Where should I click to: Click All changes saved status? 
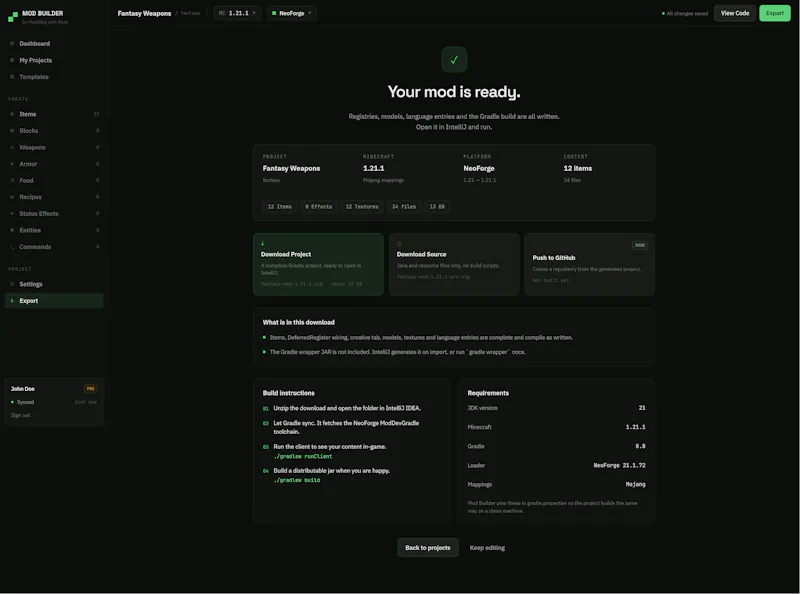(685, 13)
